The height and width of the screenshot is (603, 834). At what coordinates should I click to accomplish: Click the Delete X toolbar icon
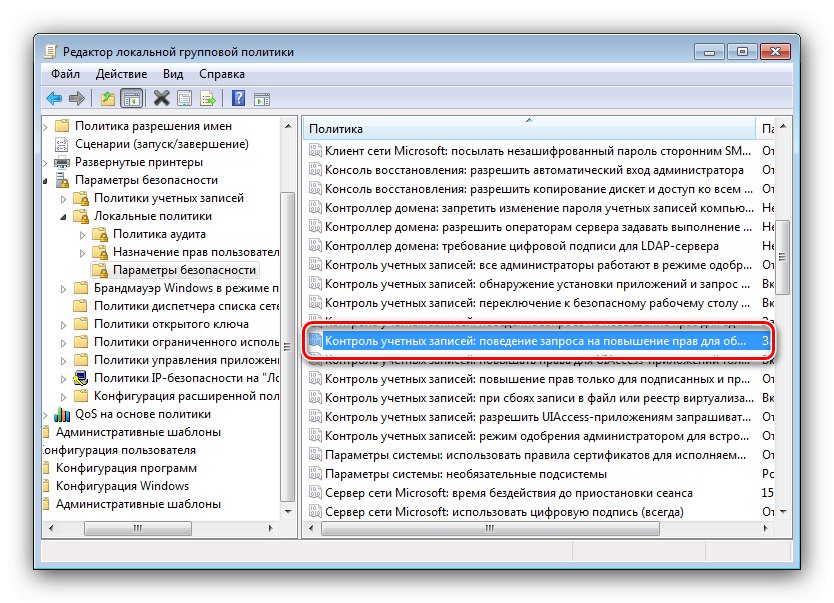point(161,98)
